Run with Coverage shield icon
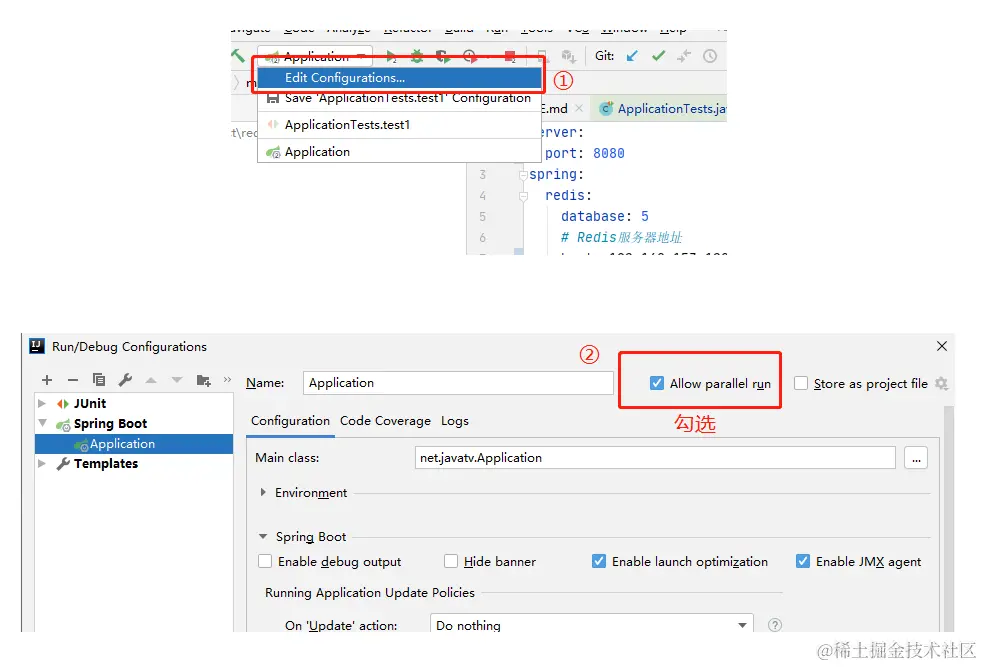Screen dimensions: 983x667 click(x=443, y=57)
